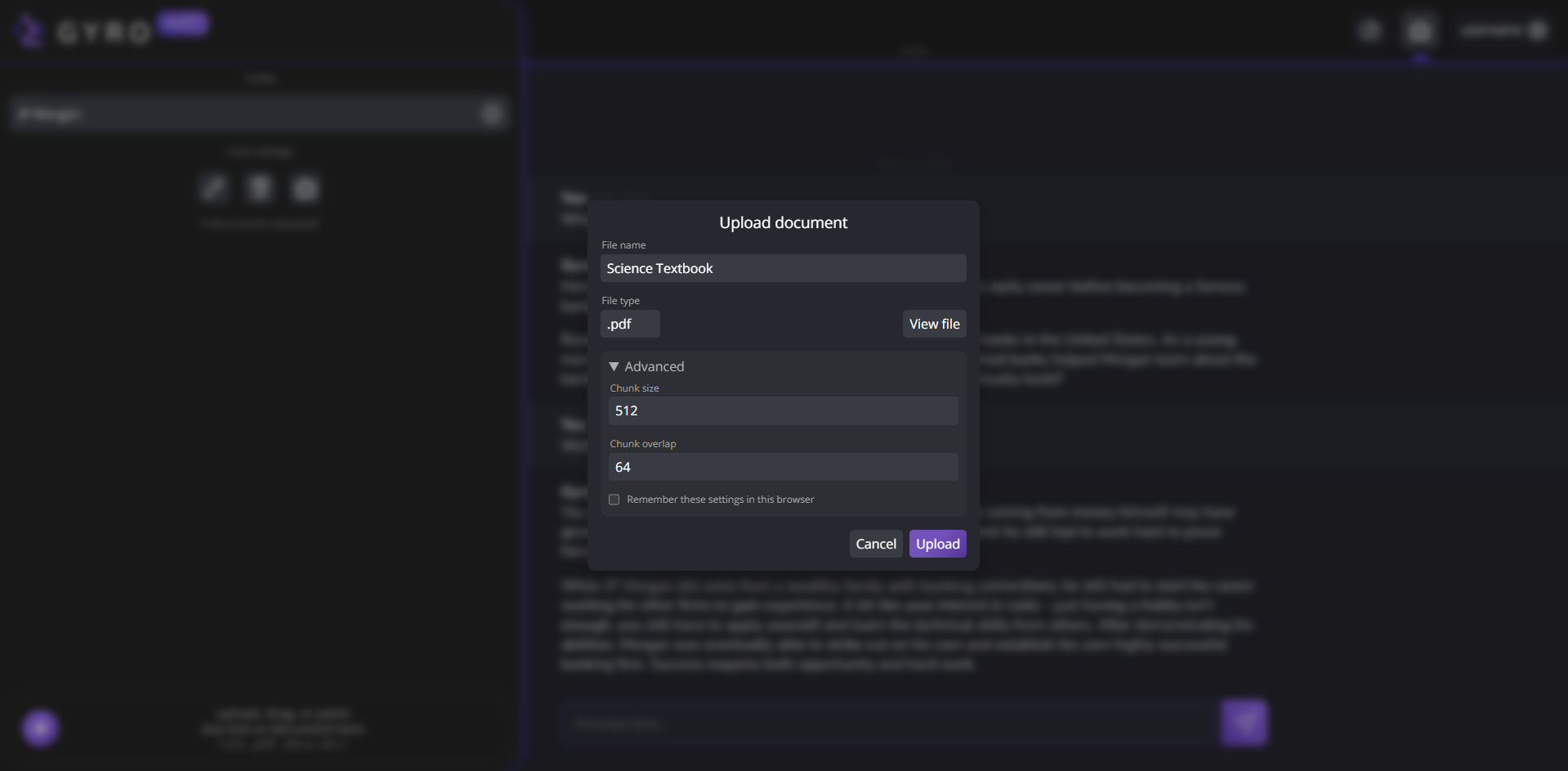Click the purple round upload icon
The width and height of the screenshot is (1568, 771).
tap(40, 728)
